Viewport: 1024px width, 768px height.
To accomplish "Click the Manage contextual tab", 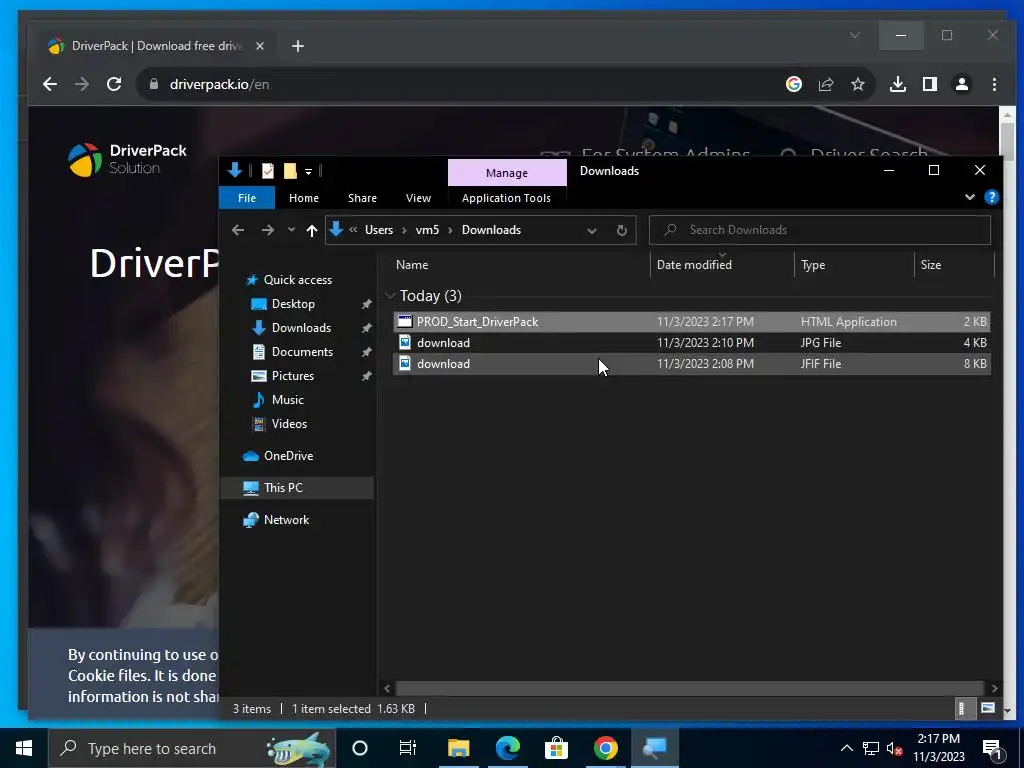I will (x=507, y=173).
